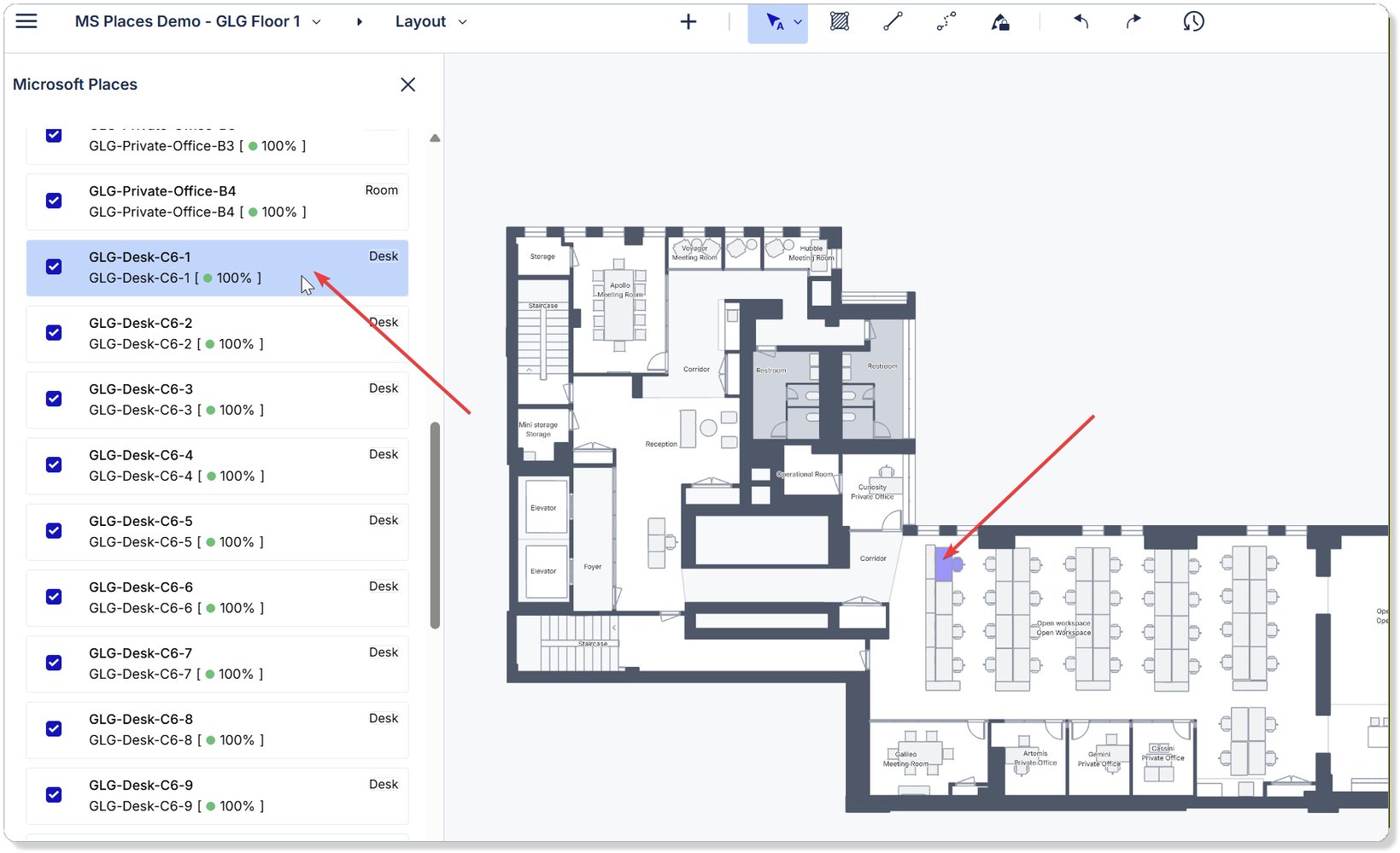
Task: Click the lock elements tool icon
Action: click(1000, 22)
